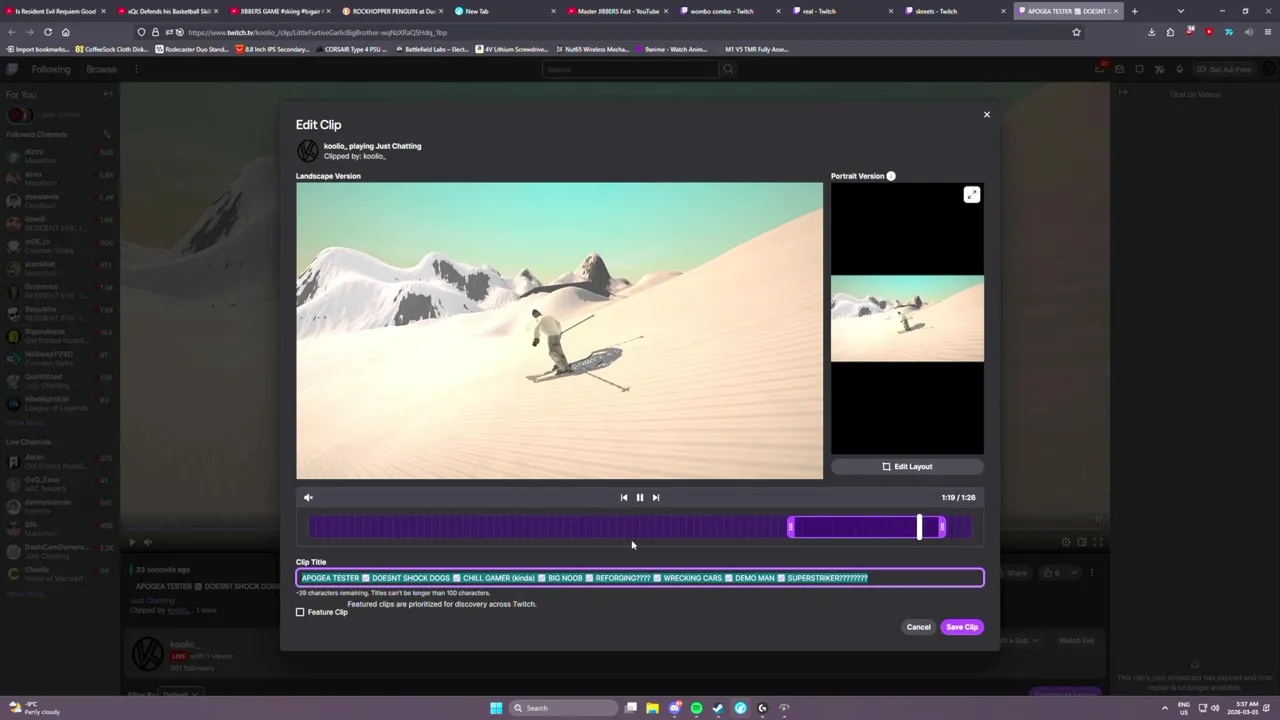The image size is (1280, 720).
Task: Click the right trim handle on the timeline
Action: [942, 527]
